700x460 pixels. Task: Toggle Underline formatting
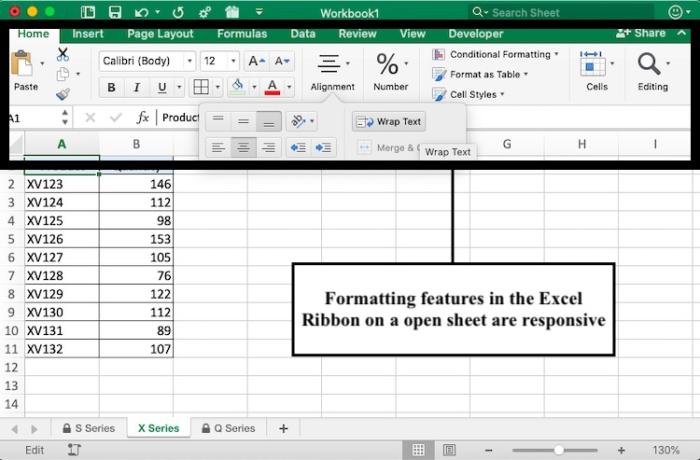pos(162,87)
